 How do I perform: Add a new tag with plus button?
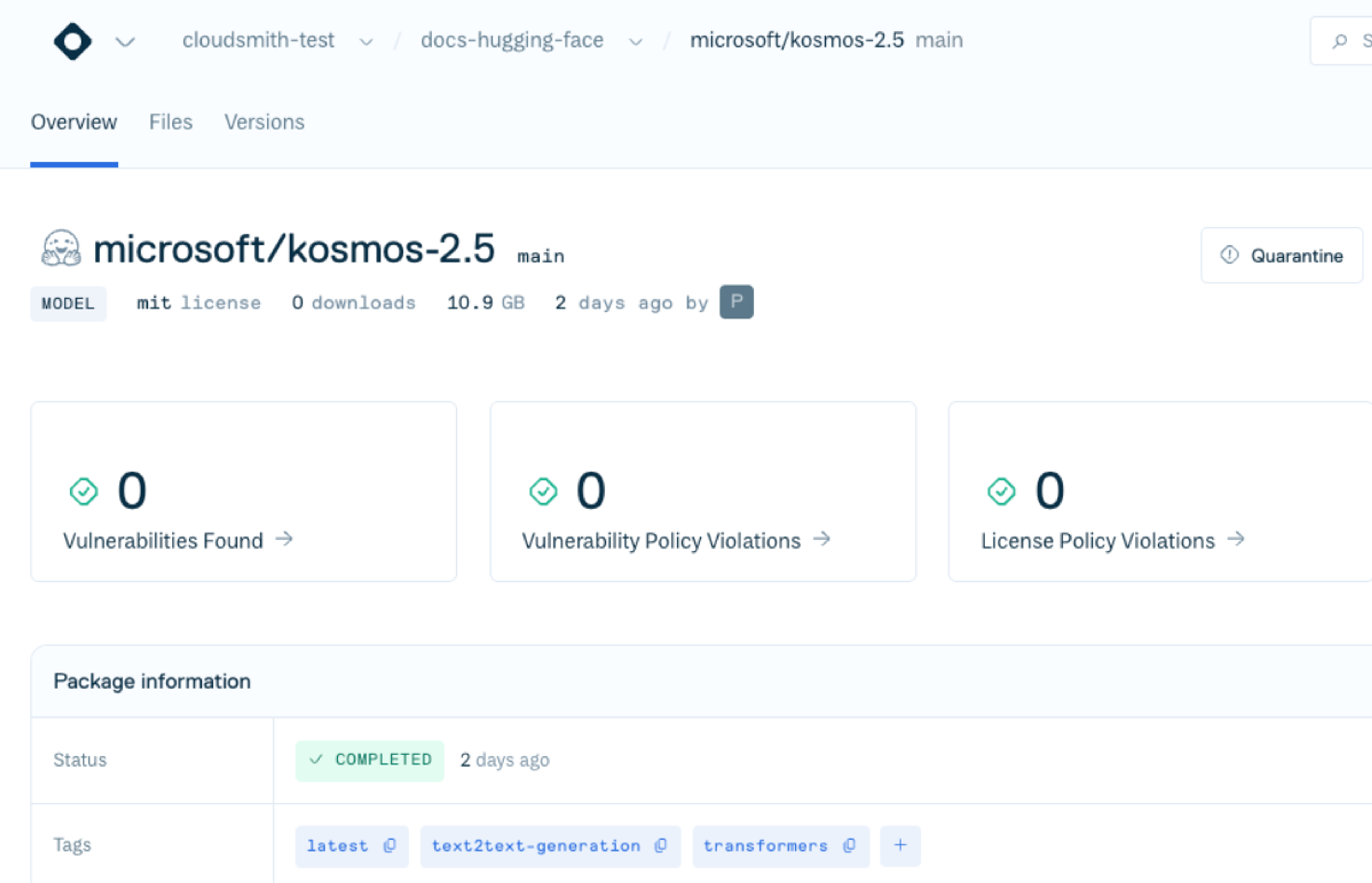click(x=900, y=846)
